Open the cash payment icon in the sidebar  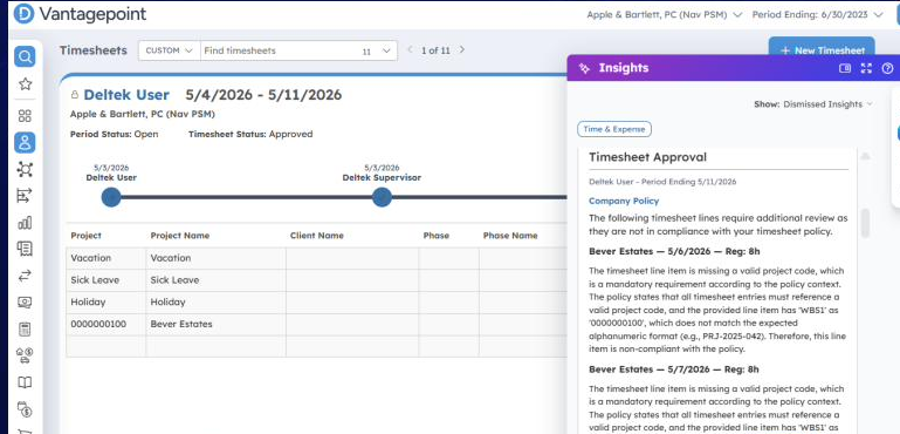(25, 302)
